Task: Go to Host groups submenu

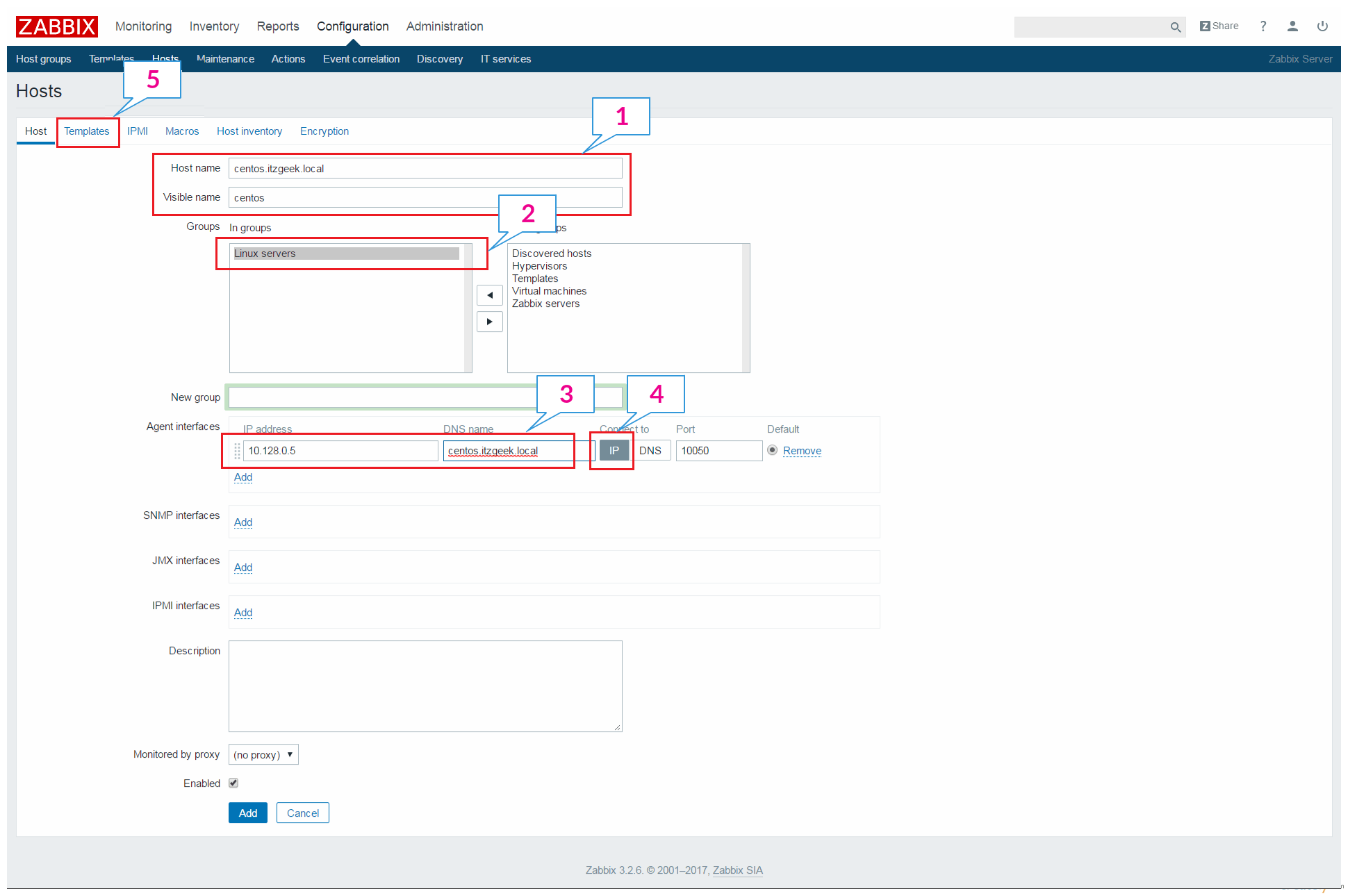Action: click(x=44, y=59)
